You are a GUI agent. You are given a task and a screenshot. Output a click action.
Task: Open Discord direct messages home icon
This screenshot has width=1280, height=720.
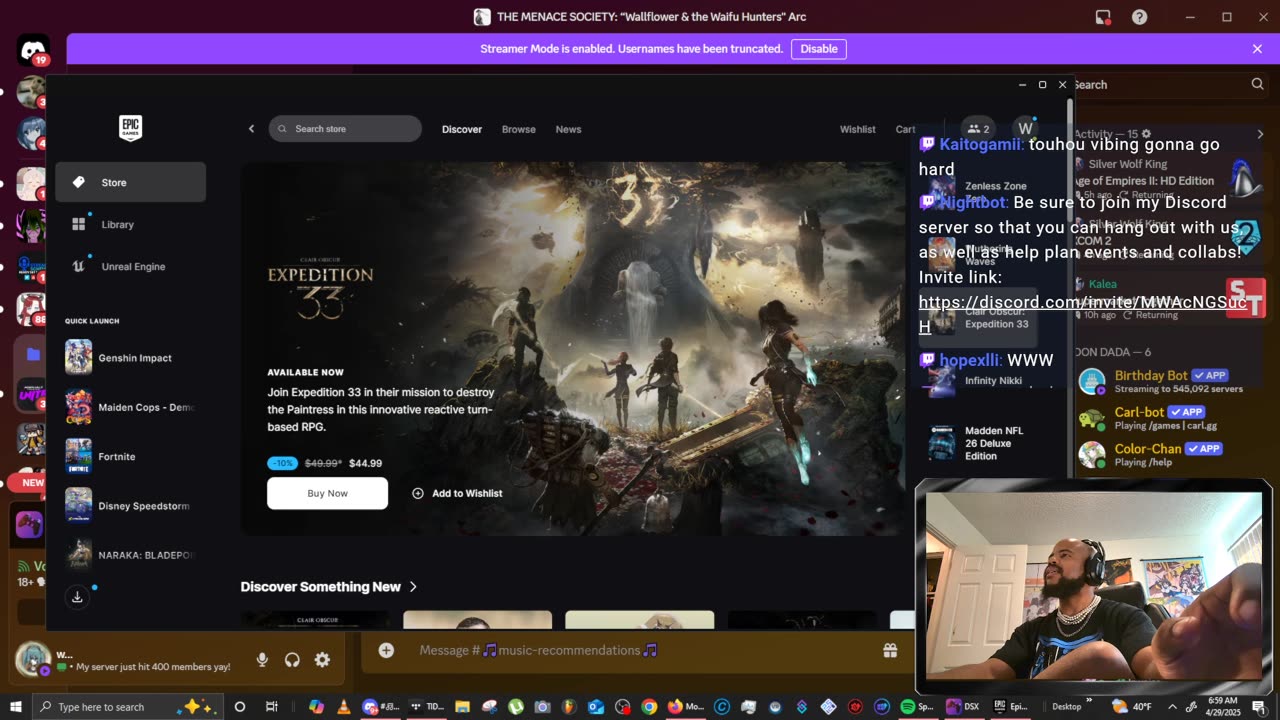tap(33, 51)
